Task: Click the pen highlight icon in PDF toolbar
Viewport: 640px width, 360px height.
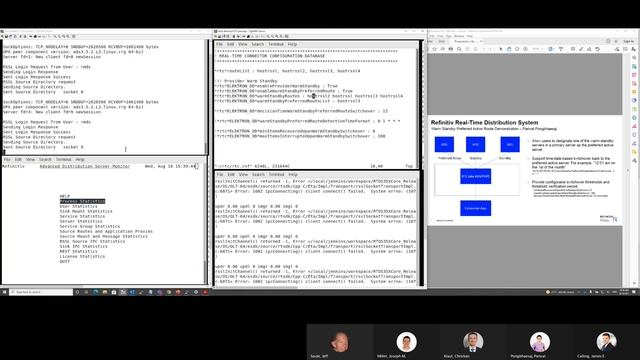Action: [x=581, y=49]
